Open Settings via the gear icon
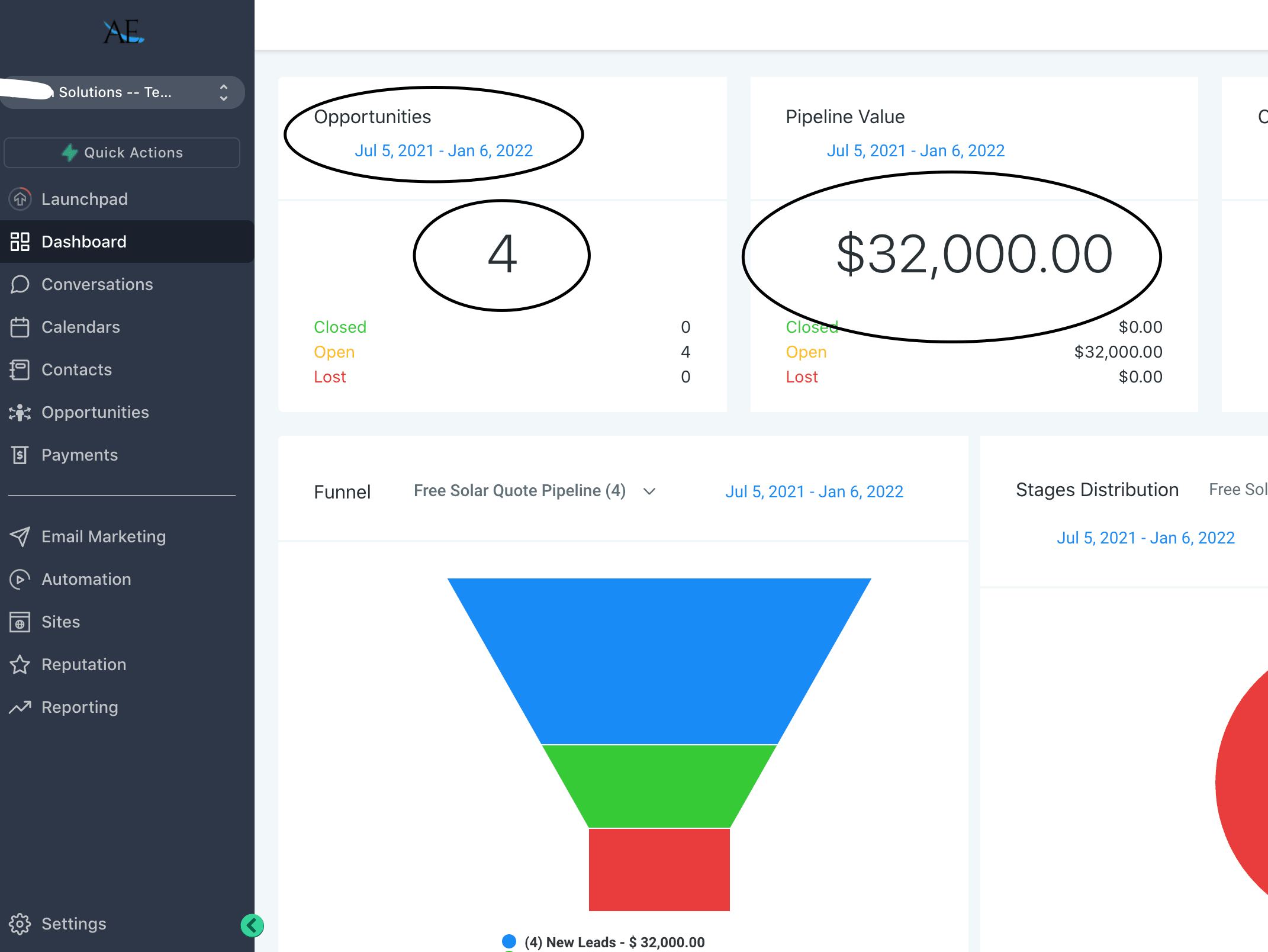This screenshot has width=1268, height=952. point(20,924)
